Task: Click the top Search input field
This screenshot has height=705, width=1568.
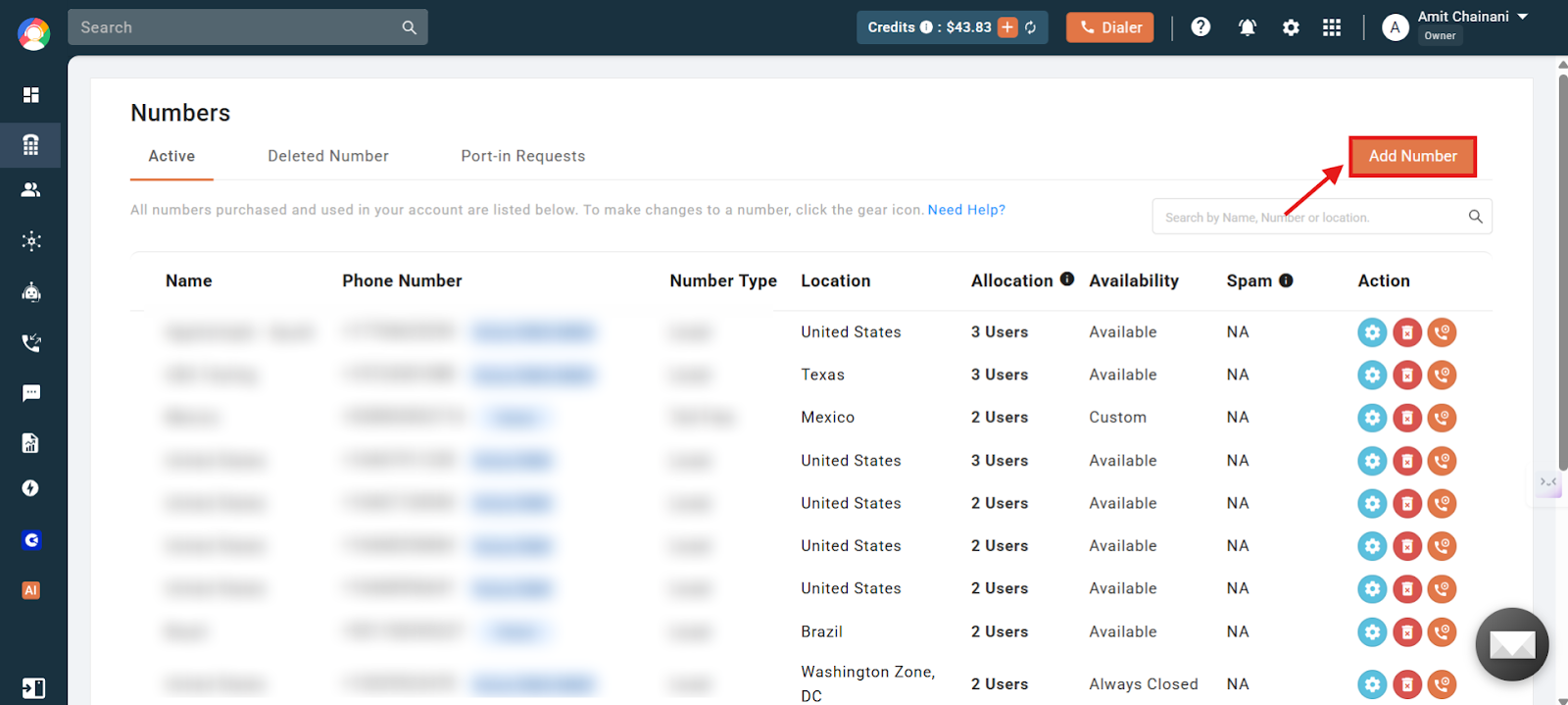Action: click(x=248, y=27)
